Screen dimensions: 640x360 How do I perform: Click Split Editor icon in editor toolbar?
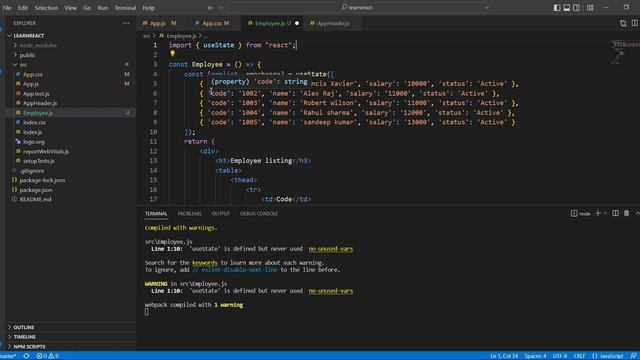[x=635, y=23]
